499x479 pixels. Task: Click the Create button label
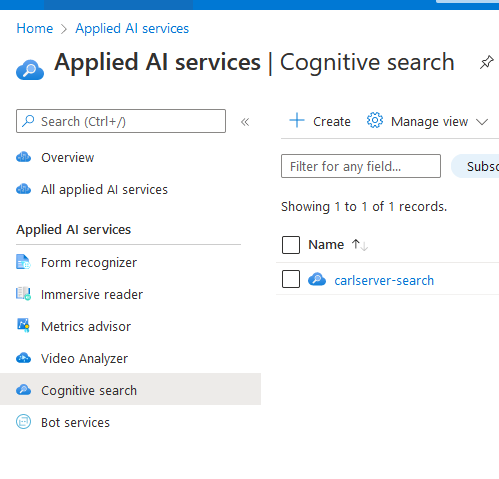(x=332, y=122)
